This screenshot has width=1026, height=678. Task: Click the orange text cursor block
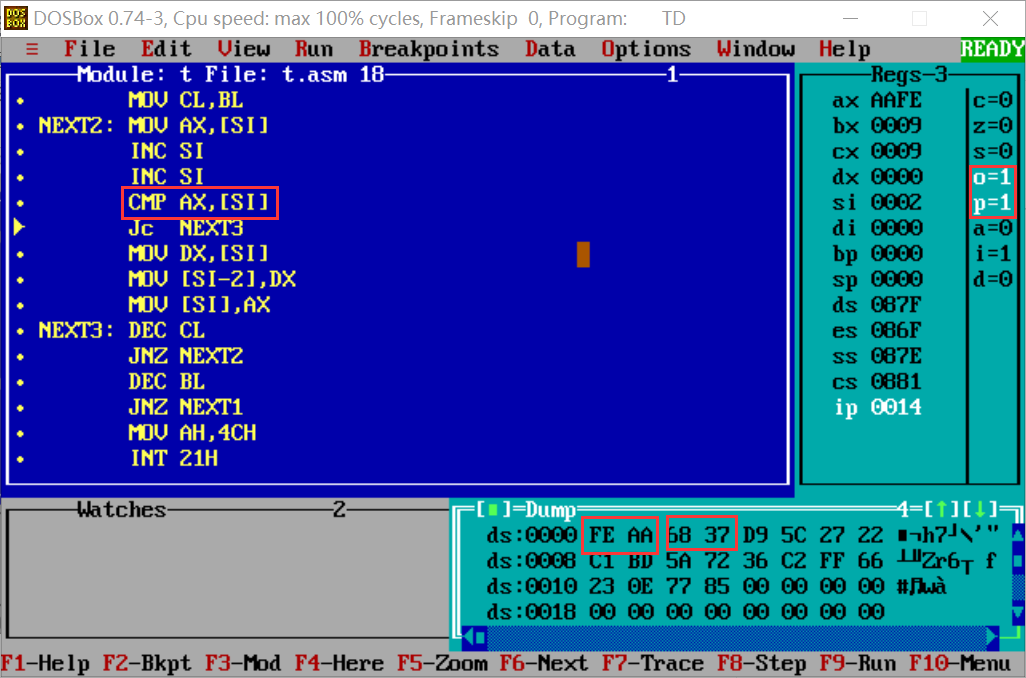(583, 254)
